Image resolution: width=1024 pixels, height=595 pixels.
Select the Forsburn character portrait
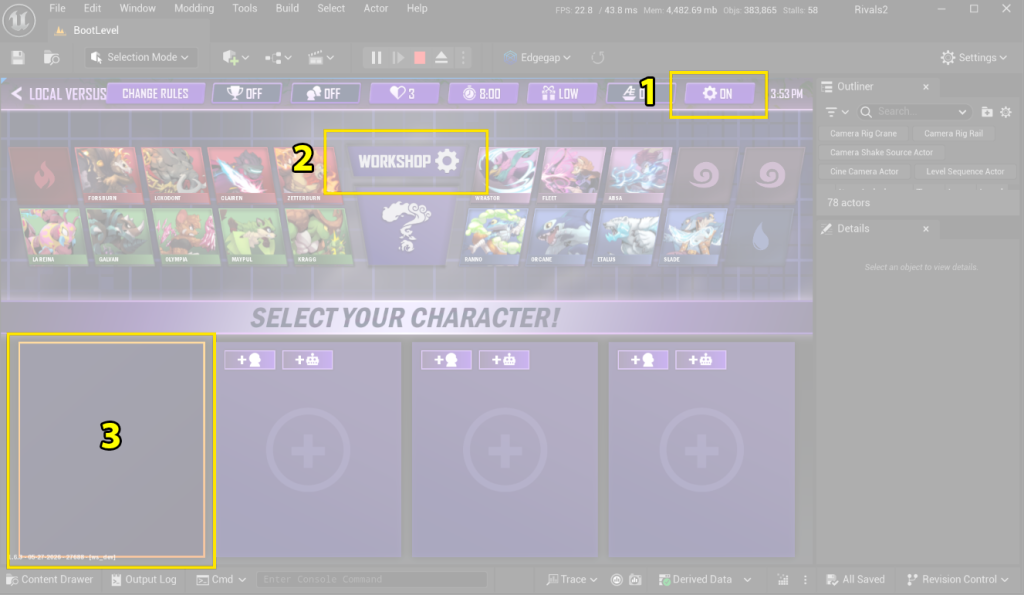click(107, 175)
